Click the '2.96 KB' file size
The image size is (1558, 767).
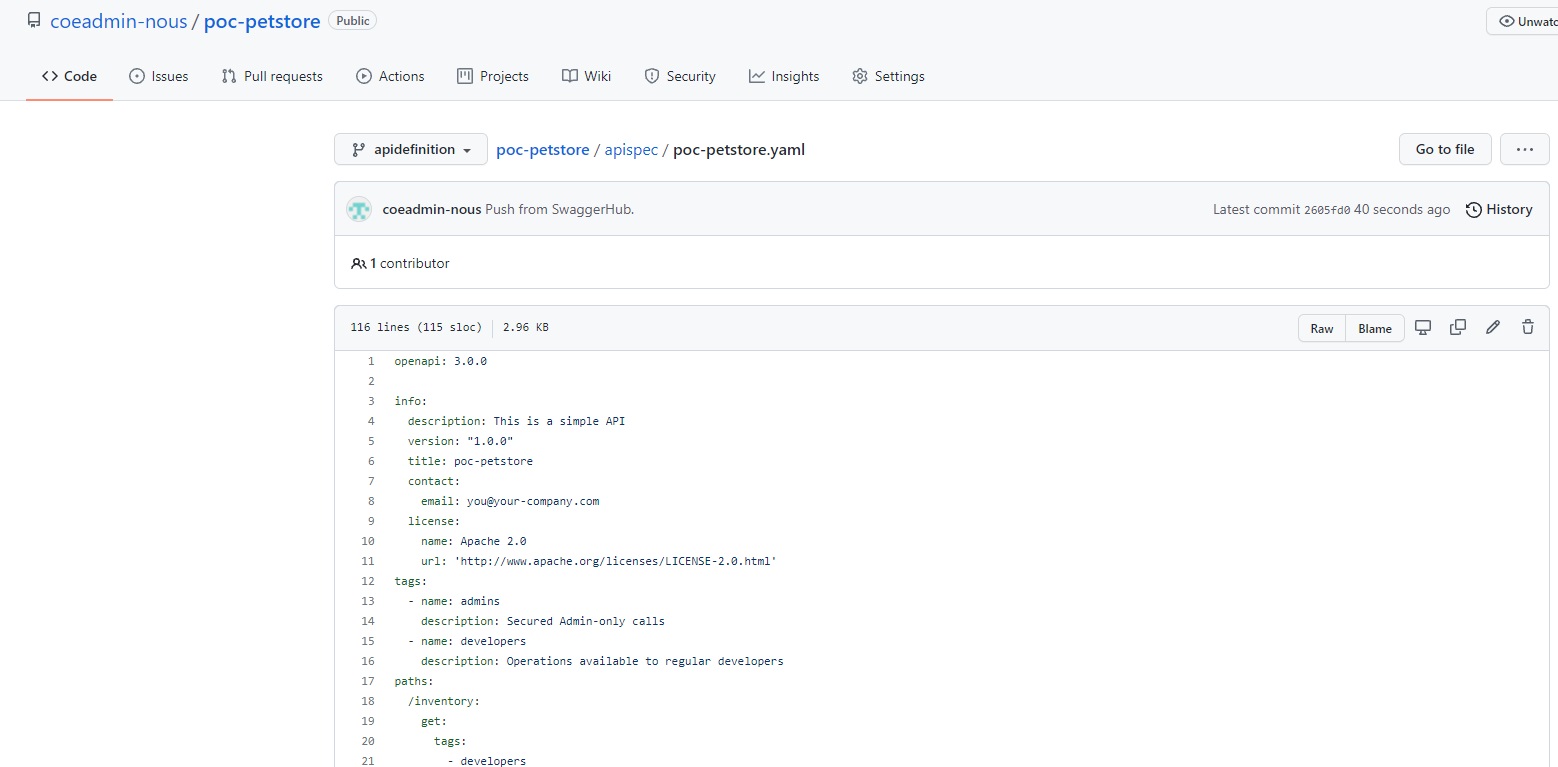(526, 328)
